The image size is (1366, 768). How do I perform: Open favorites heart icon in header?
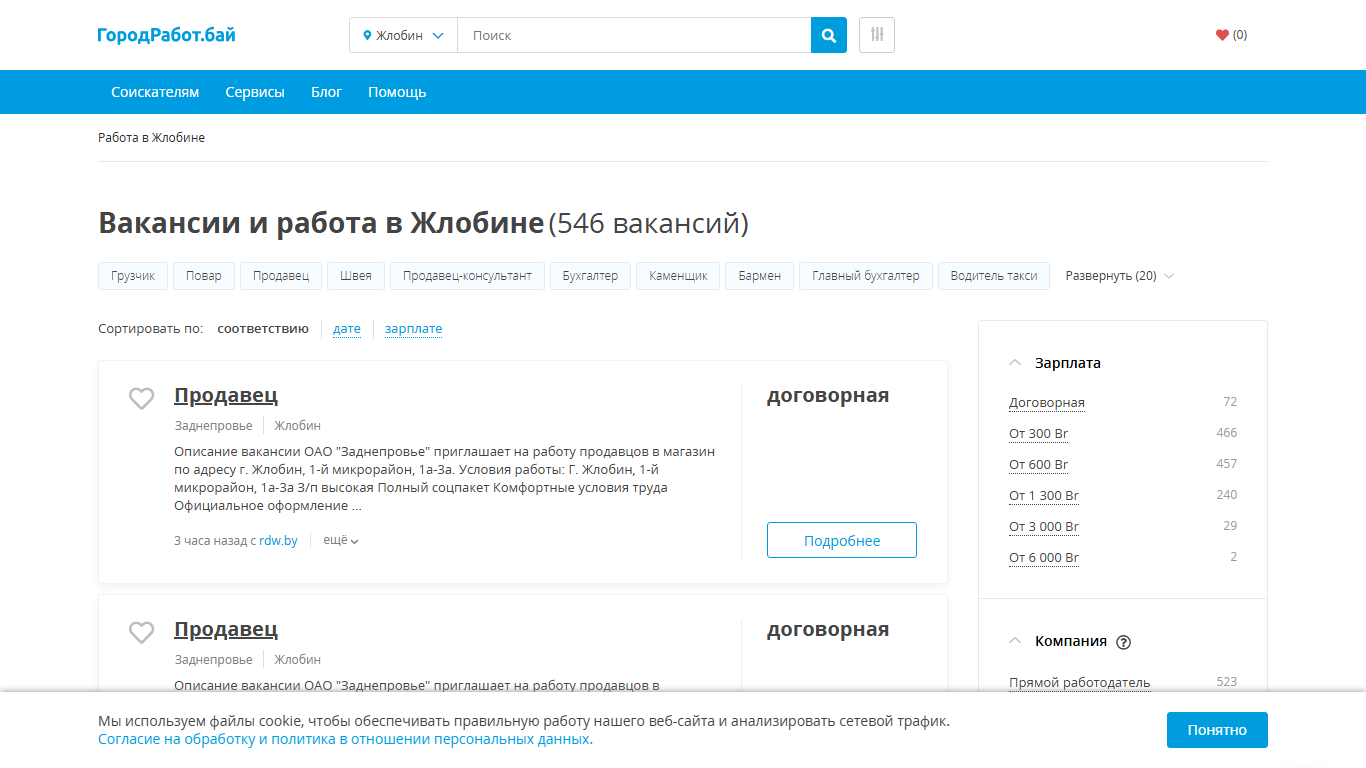(1222, 35)
